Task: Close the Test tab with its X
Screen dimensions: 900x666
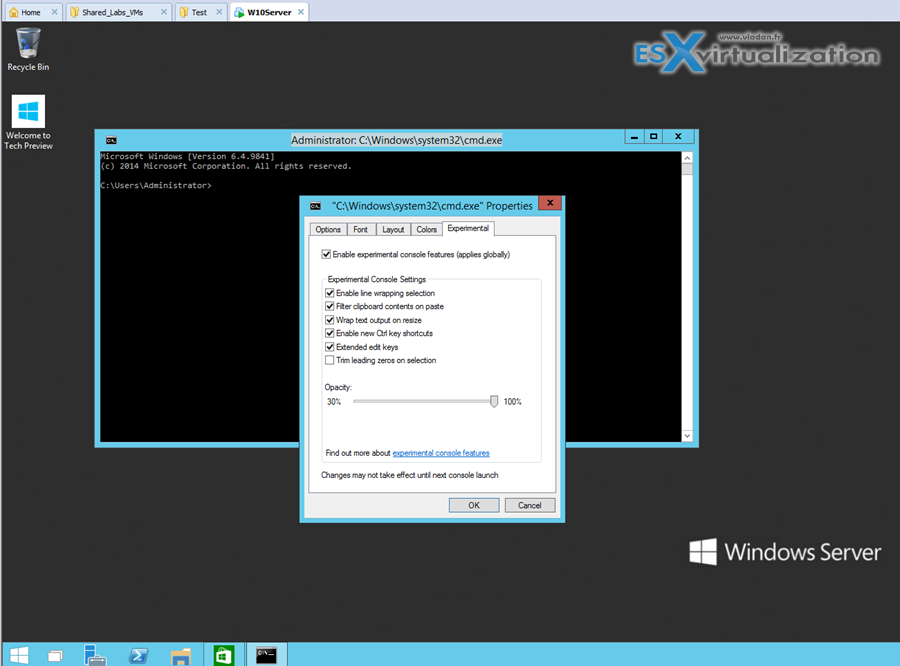Action: click(x=219, y=11)
